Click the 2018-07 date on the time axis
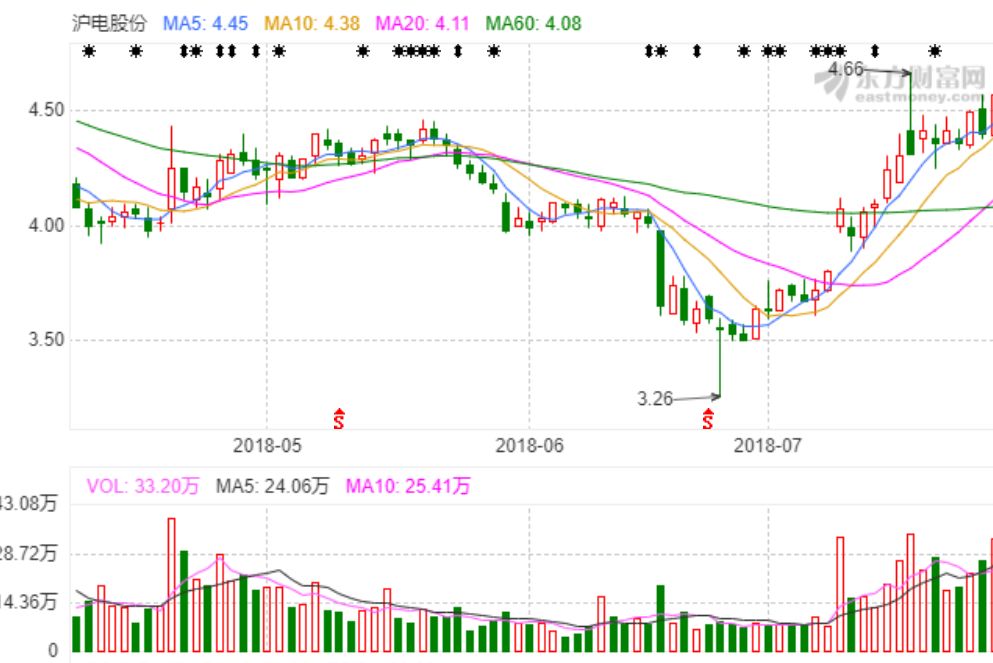 click(768, 444)
